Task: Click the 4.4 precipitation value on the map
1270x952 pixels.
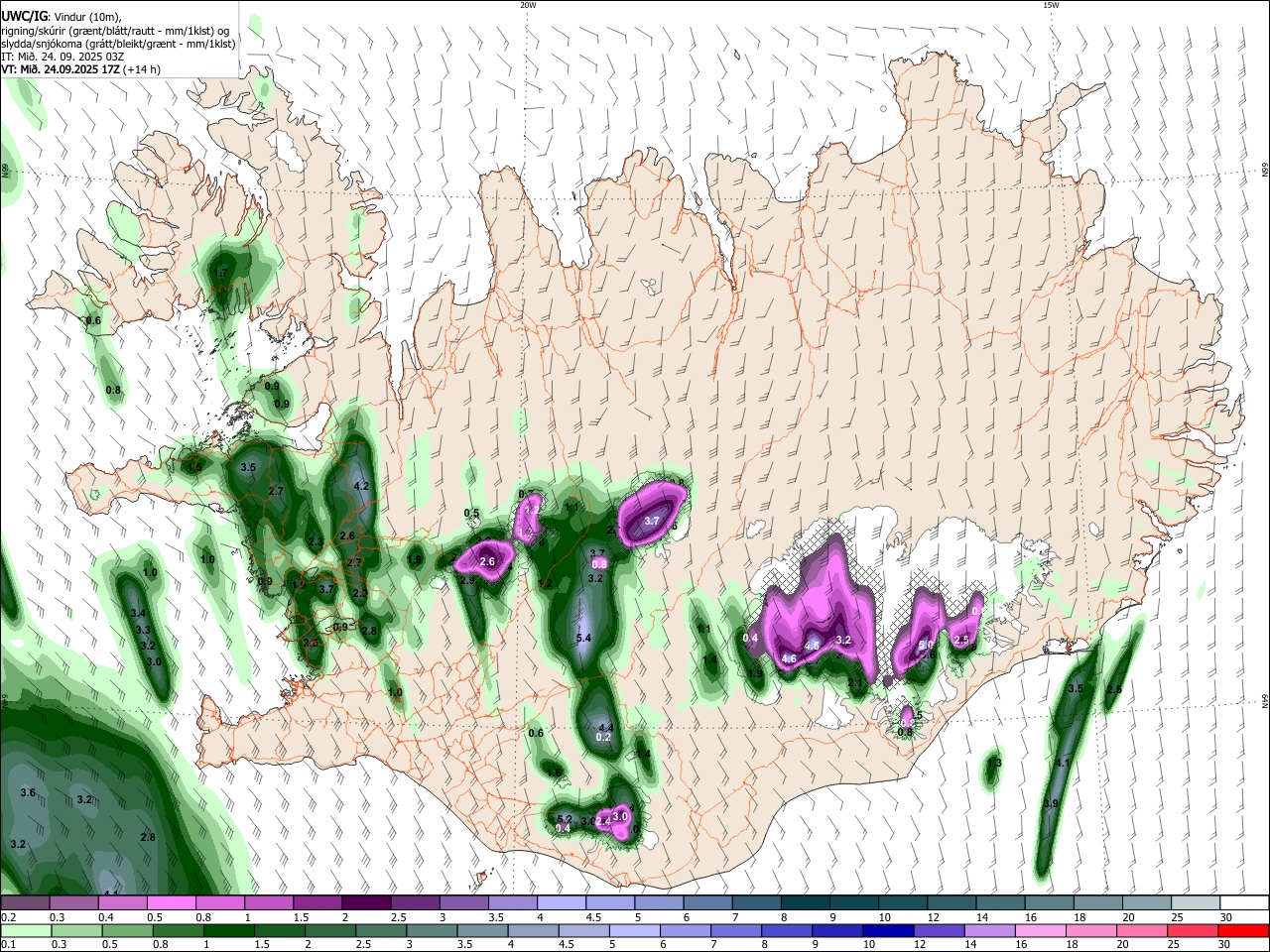Action: pyautogui.click(x=606, y=728)
